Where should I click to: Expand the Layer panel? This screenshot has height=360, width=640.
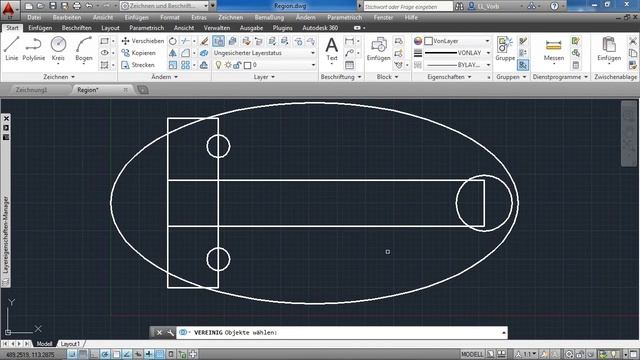coord(264,77)
